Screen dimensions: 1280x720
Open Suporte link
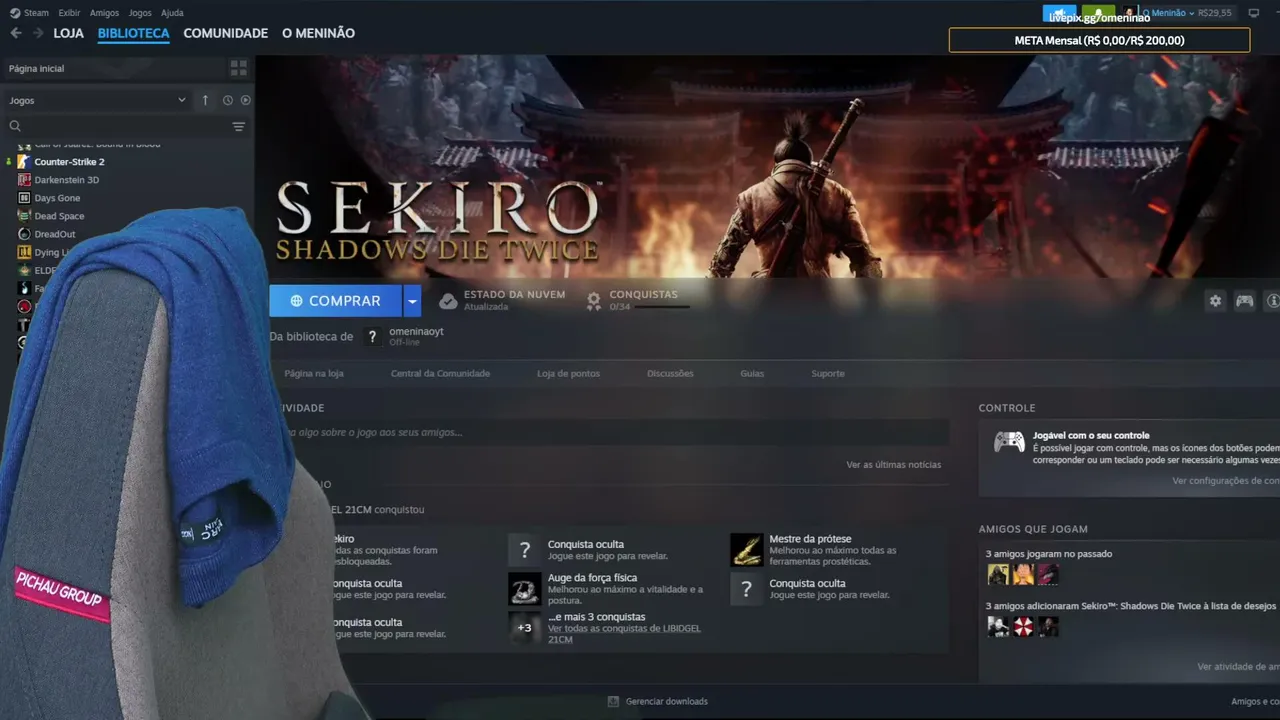828,373
